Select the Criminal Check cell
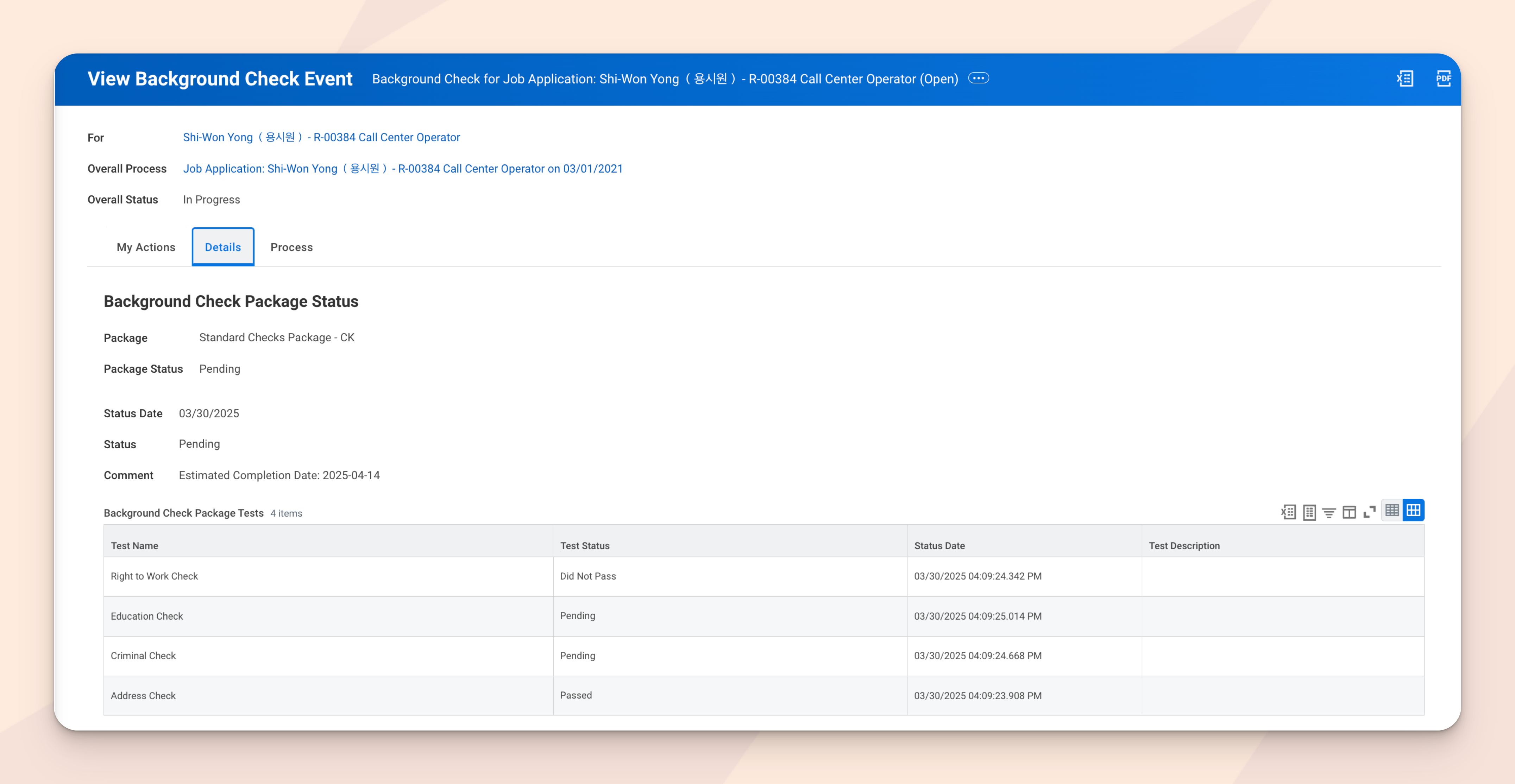Screen dimensions: 1515x784 (328, 656)
